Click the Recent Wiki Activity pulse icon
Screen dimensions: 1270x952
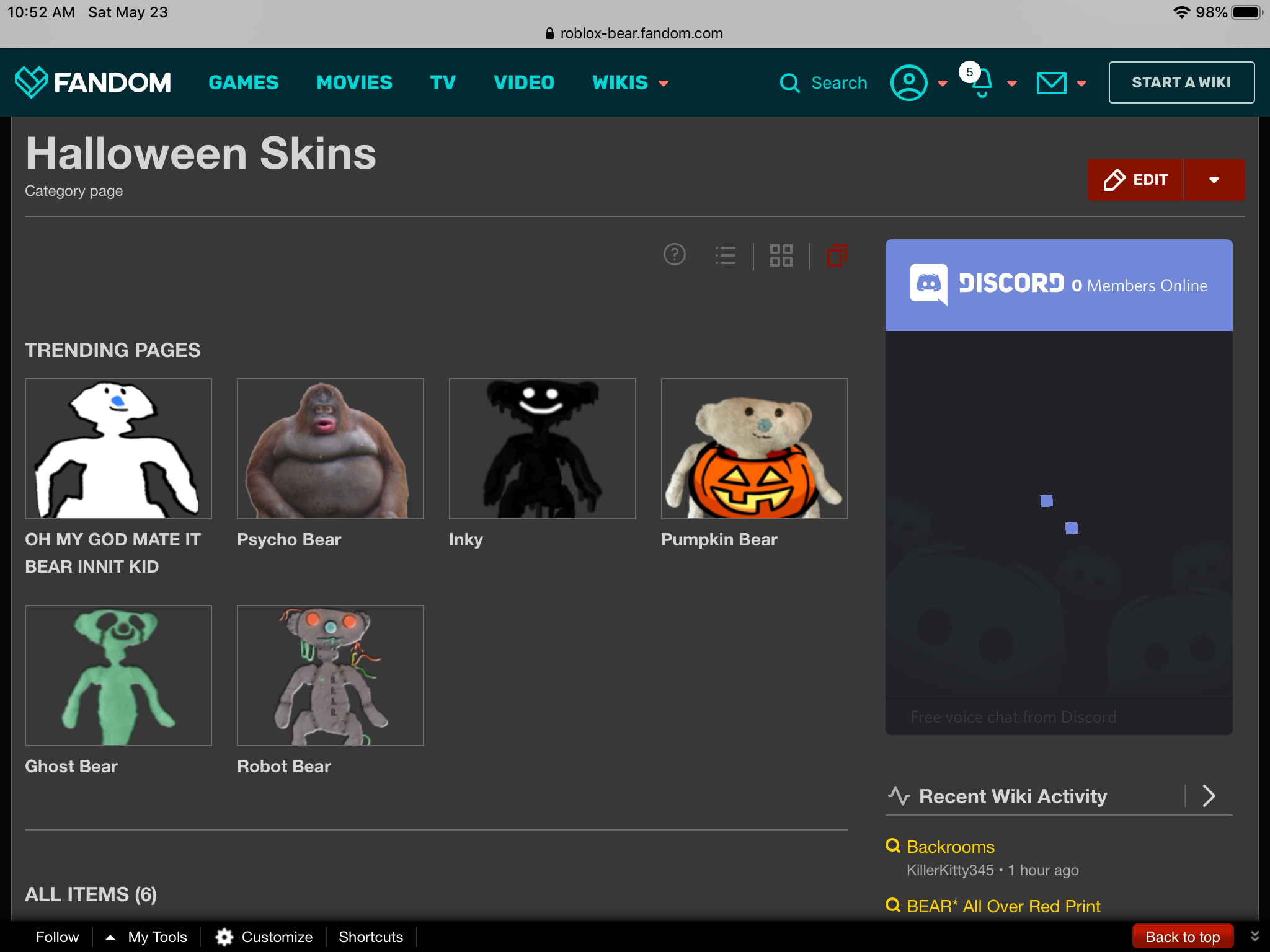(899, 796)
